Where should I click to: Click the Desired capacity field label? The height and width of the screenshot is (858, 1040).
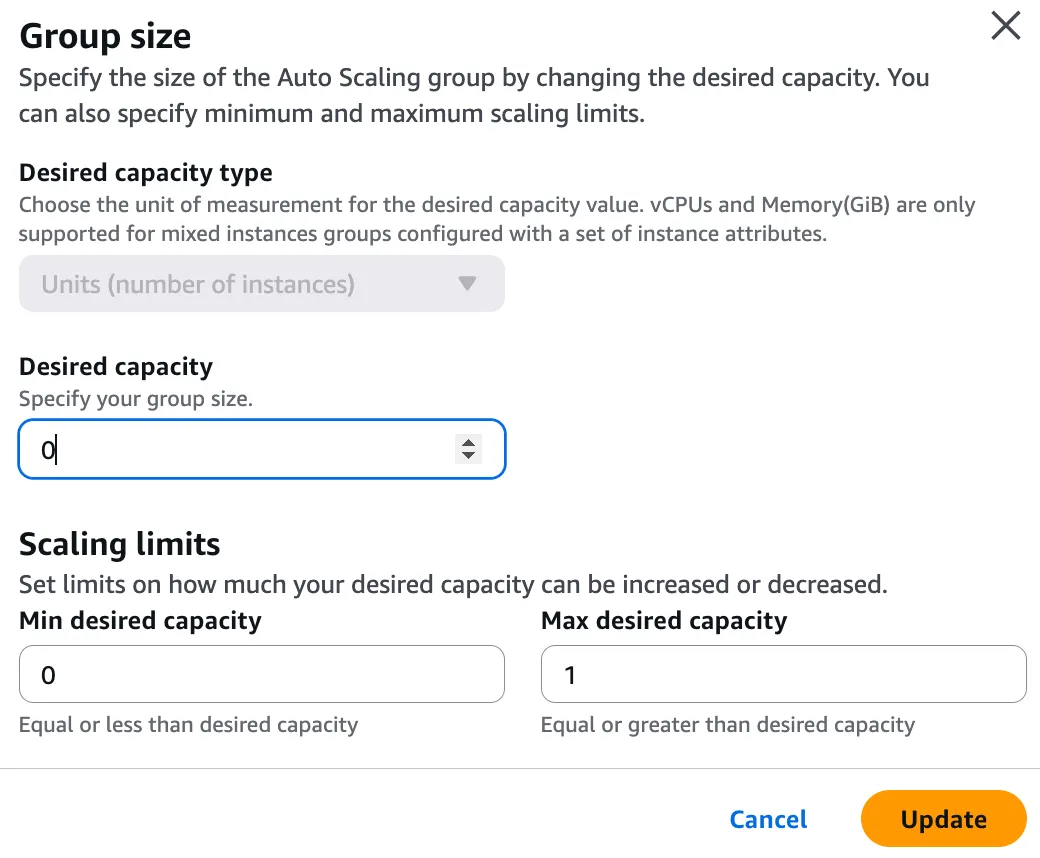(x=116, y=367)
